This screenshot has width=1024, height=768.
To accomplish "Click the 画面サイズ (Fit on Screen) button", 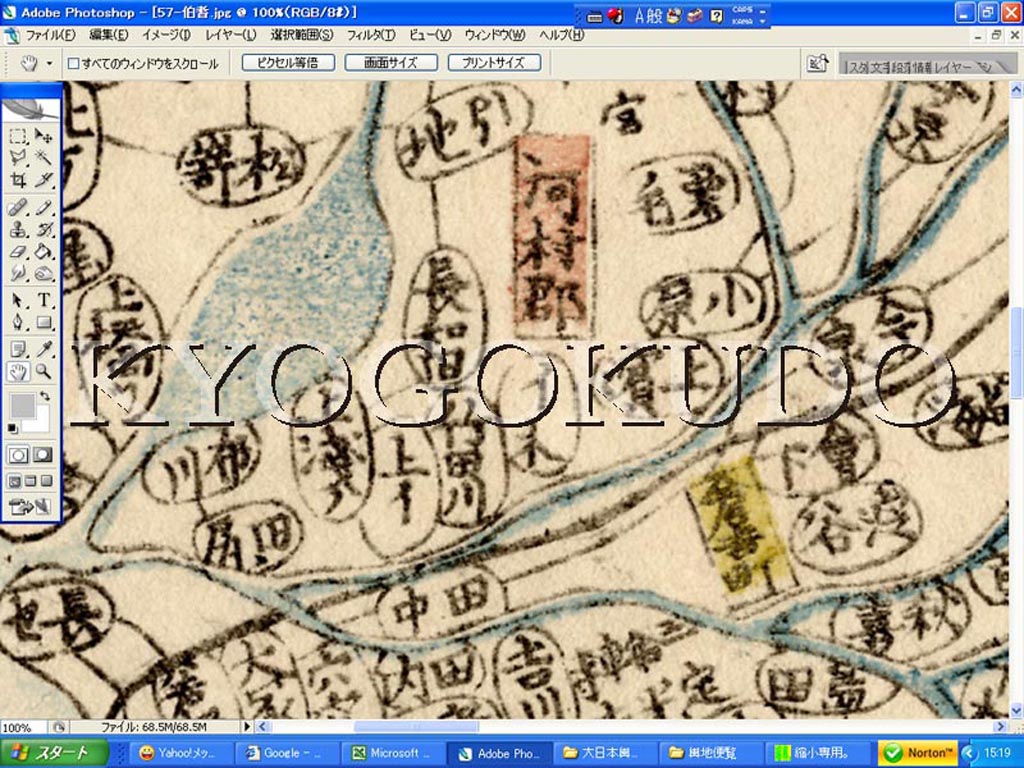I will click(391, 63).
